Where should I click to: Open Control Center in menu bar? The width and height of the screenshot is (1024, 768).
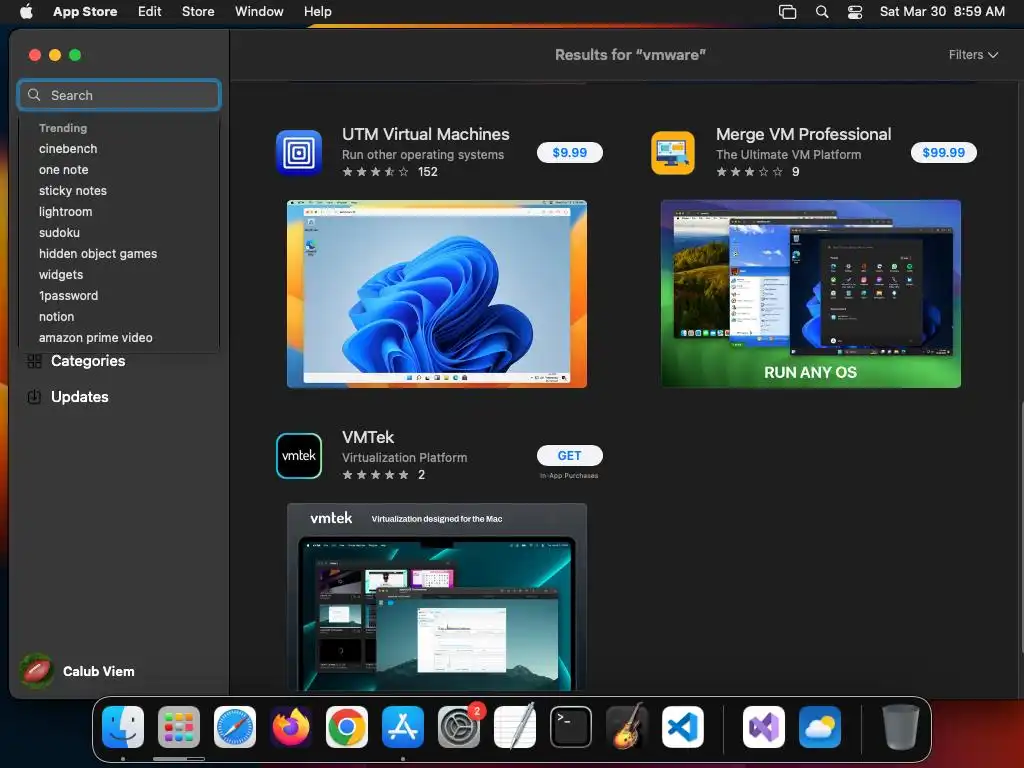855,12
